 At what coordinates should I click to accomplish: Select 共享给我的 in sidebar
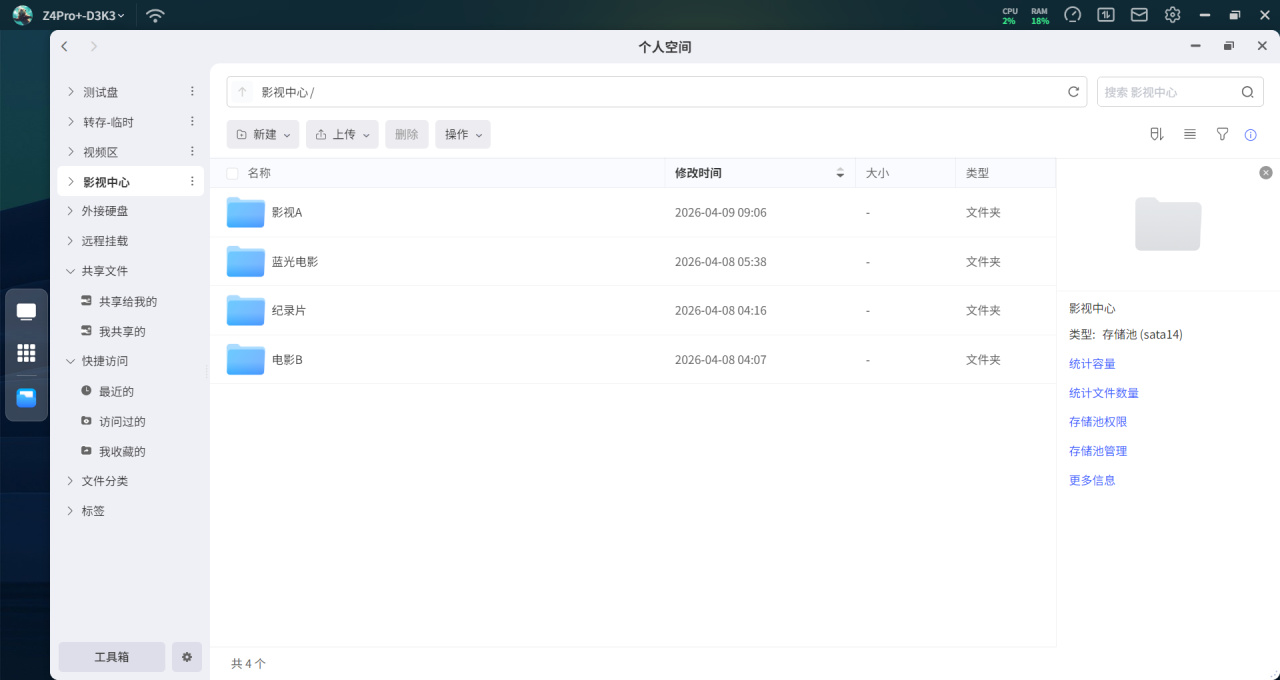tap(128, 301)
